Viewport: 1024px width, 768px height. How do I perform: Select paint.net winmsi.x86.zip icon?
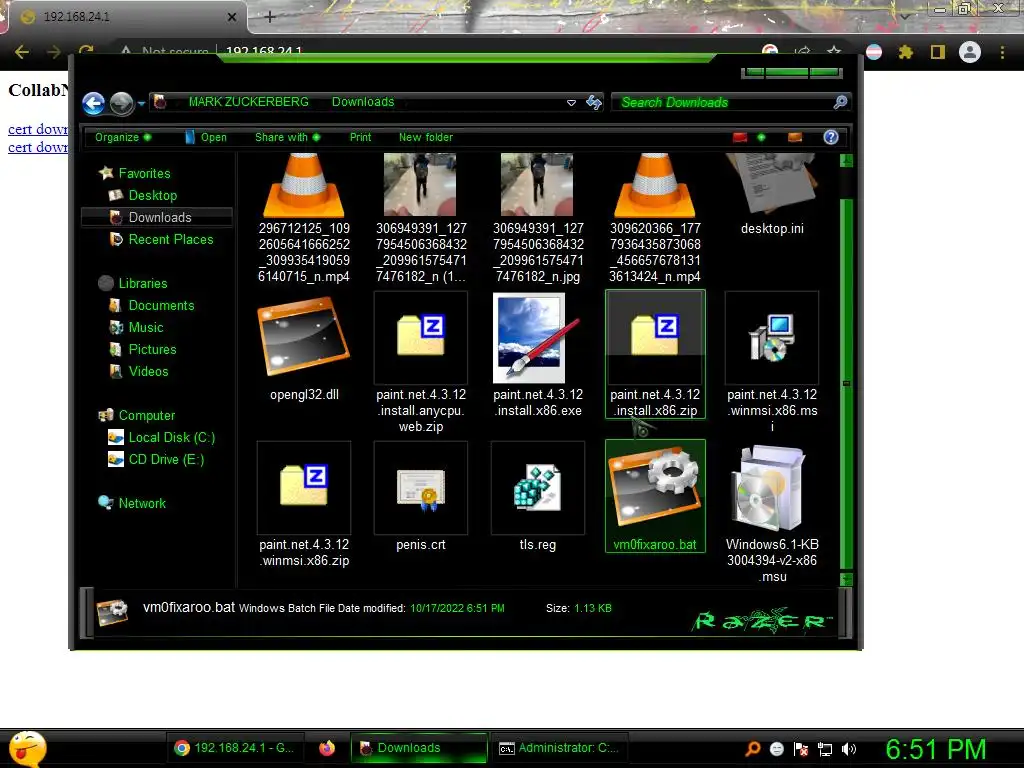click(304, 487)
